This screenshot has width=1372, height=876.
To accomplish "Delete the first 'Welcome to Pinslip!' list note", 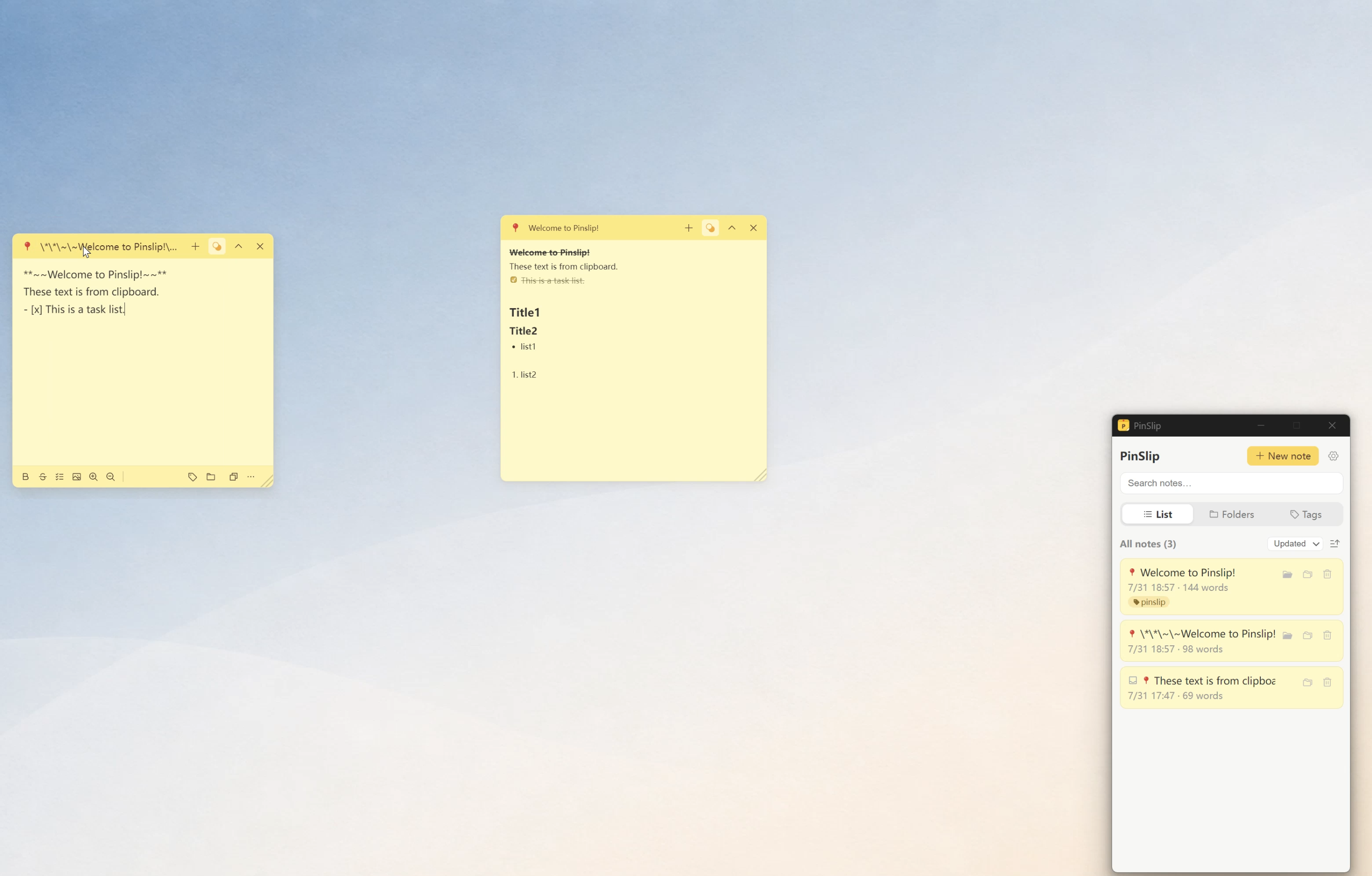I will [1327, 574].
